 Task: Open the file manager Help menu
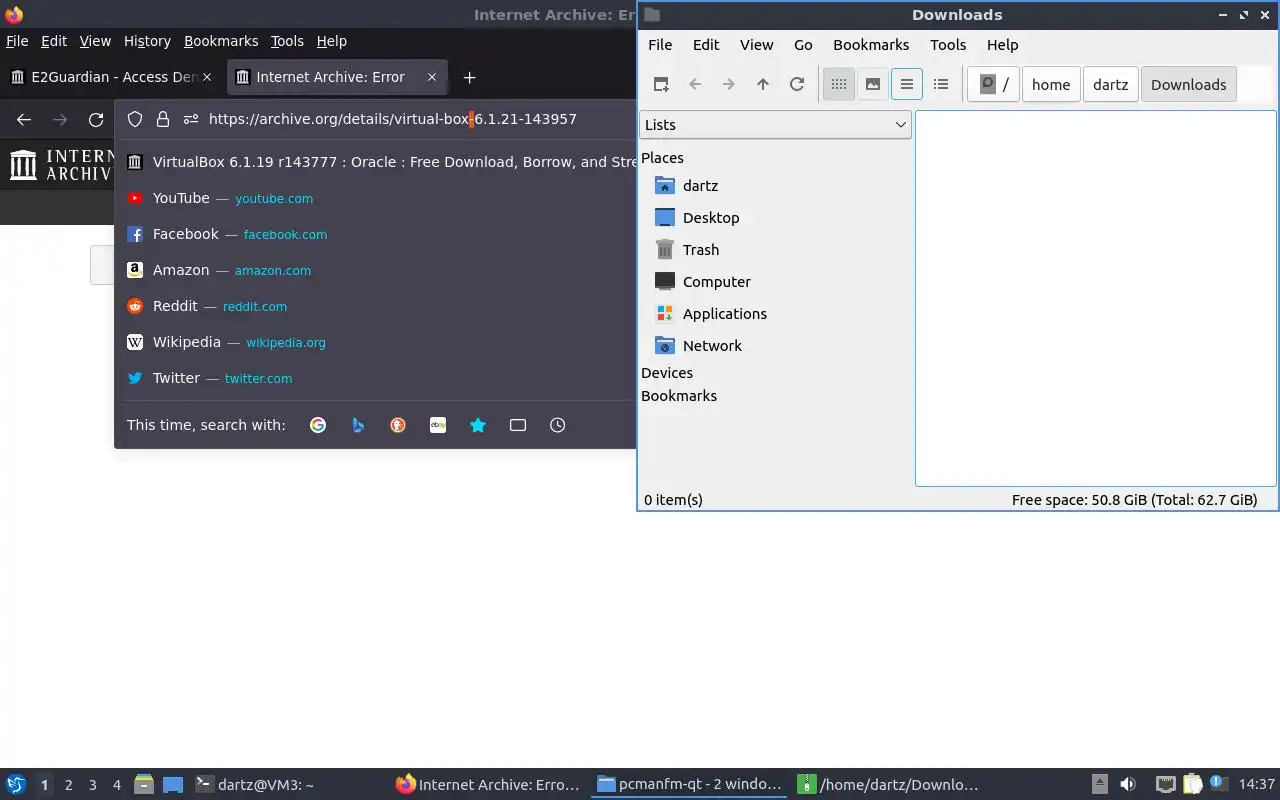1002,45
